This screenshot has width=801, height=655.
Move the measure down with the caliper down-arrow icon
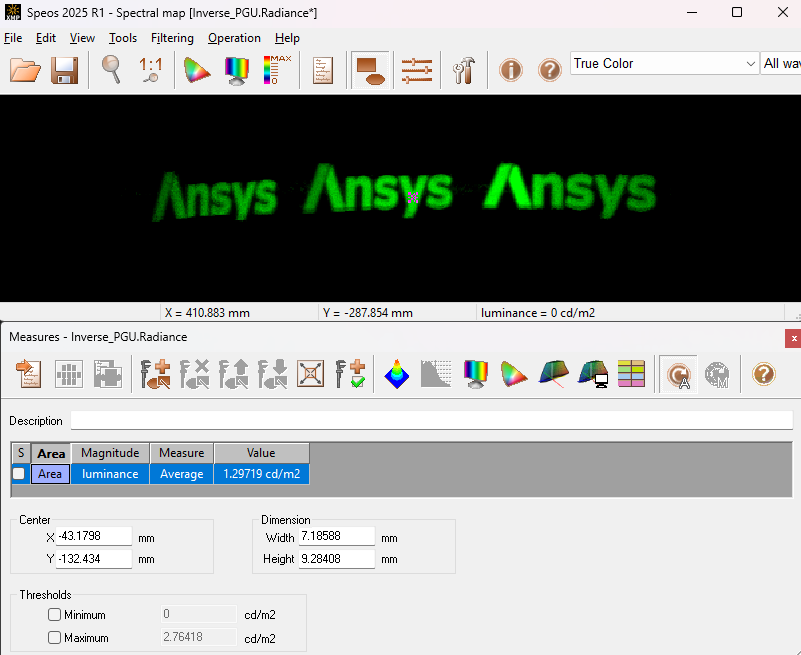[272, 374]
